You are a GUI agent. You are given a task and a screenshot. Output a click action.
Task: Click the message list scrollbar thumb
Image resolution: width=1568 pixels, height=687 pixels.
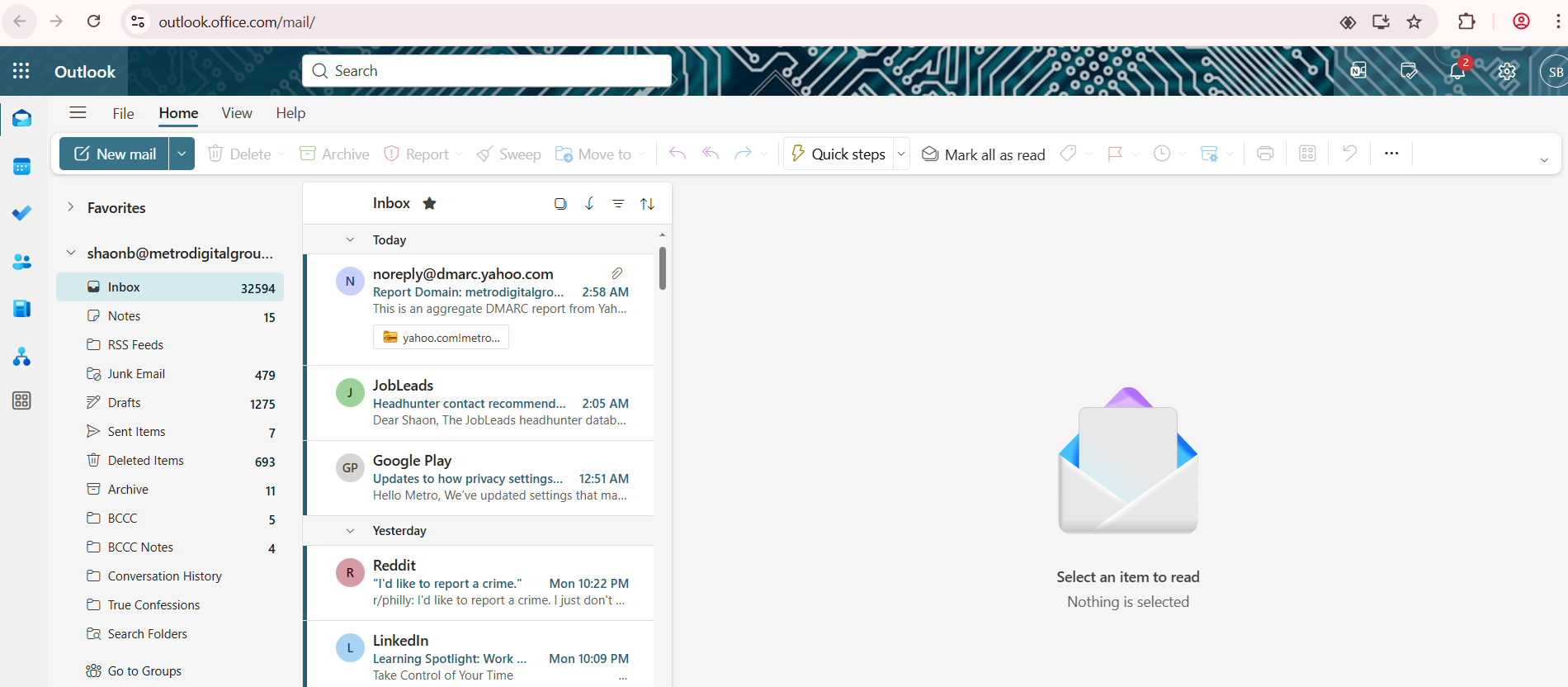[662, 269]
